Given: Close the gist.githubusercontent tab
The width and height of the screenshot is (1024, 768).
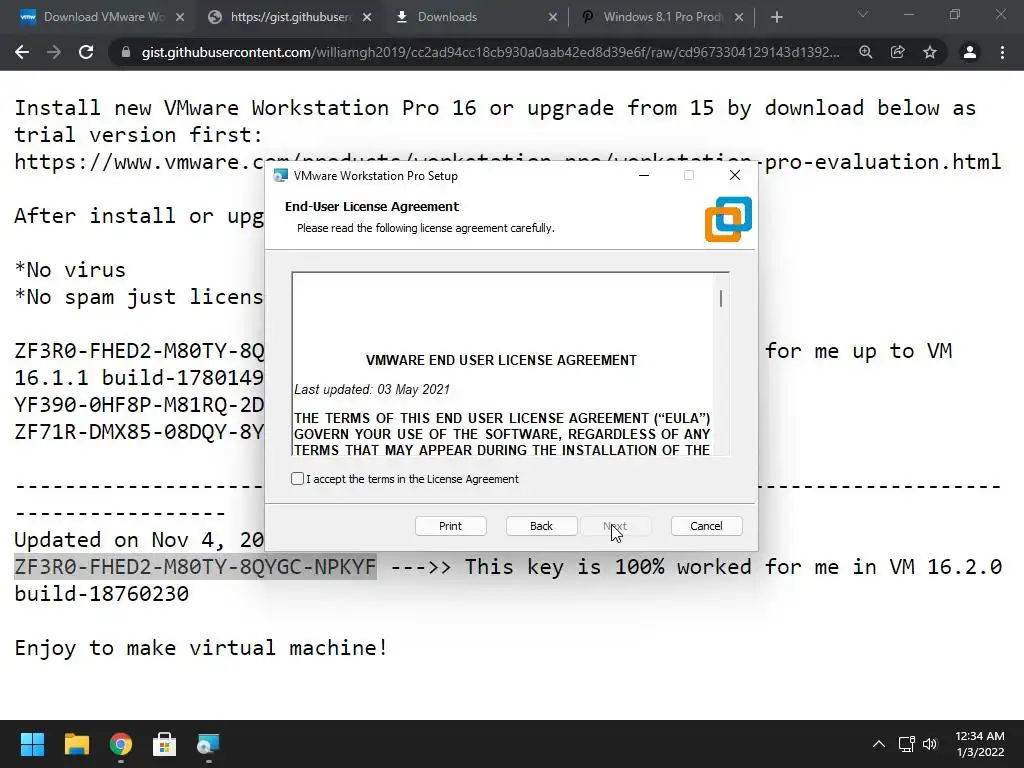Looking at the screenshot, I should pos(367,17).
